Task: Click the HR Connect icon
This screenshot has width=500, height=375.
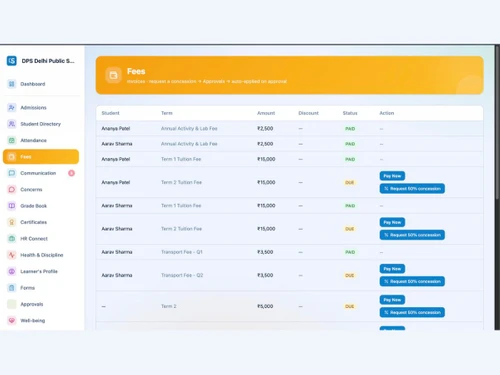Action: [12, 239]
